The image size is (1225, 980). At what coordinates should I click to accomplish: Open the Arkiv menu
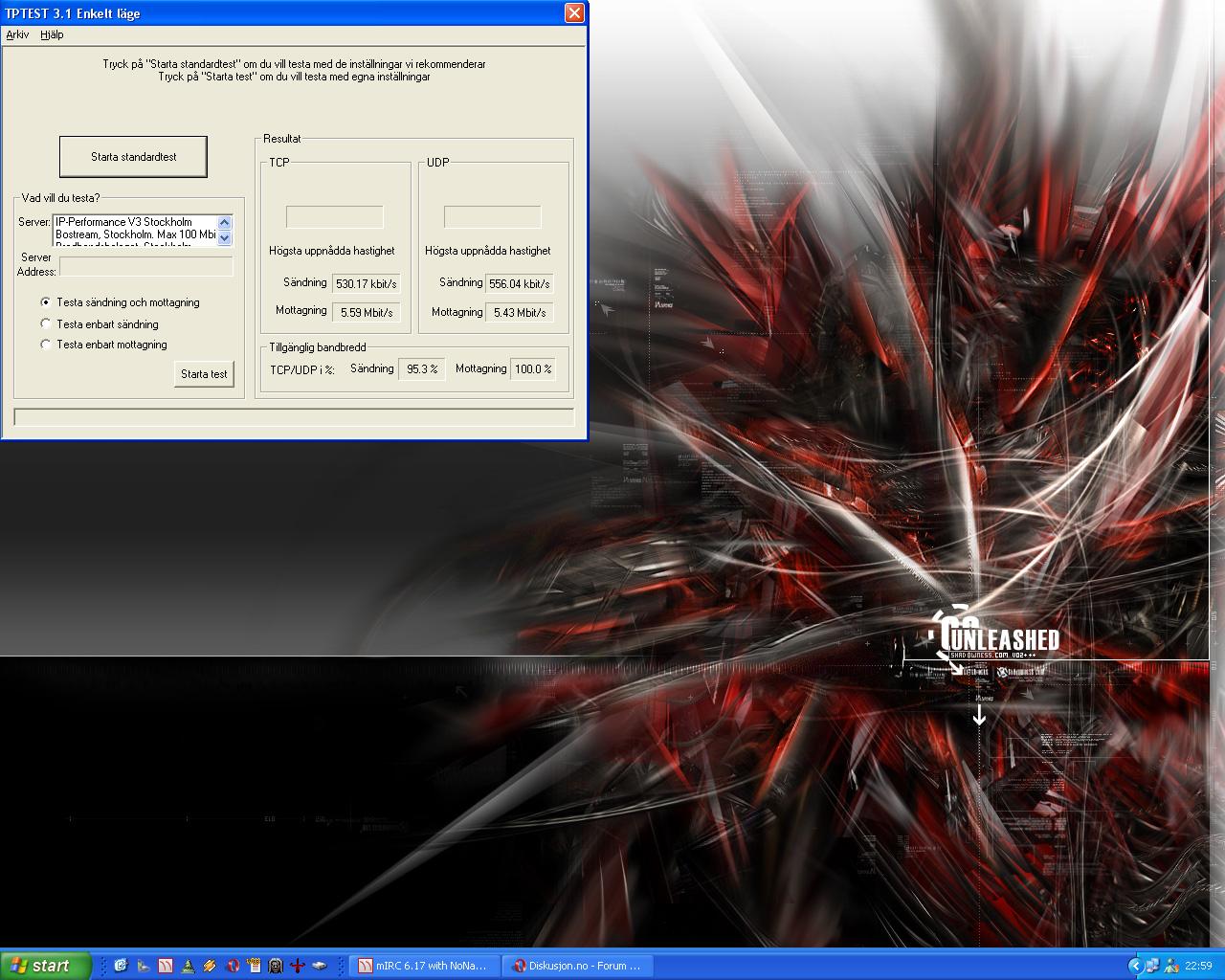click(17, 34)
